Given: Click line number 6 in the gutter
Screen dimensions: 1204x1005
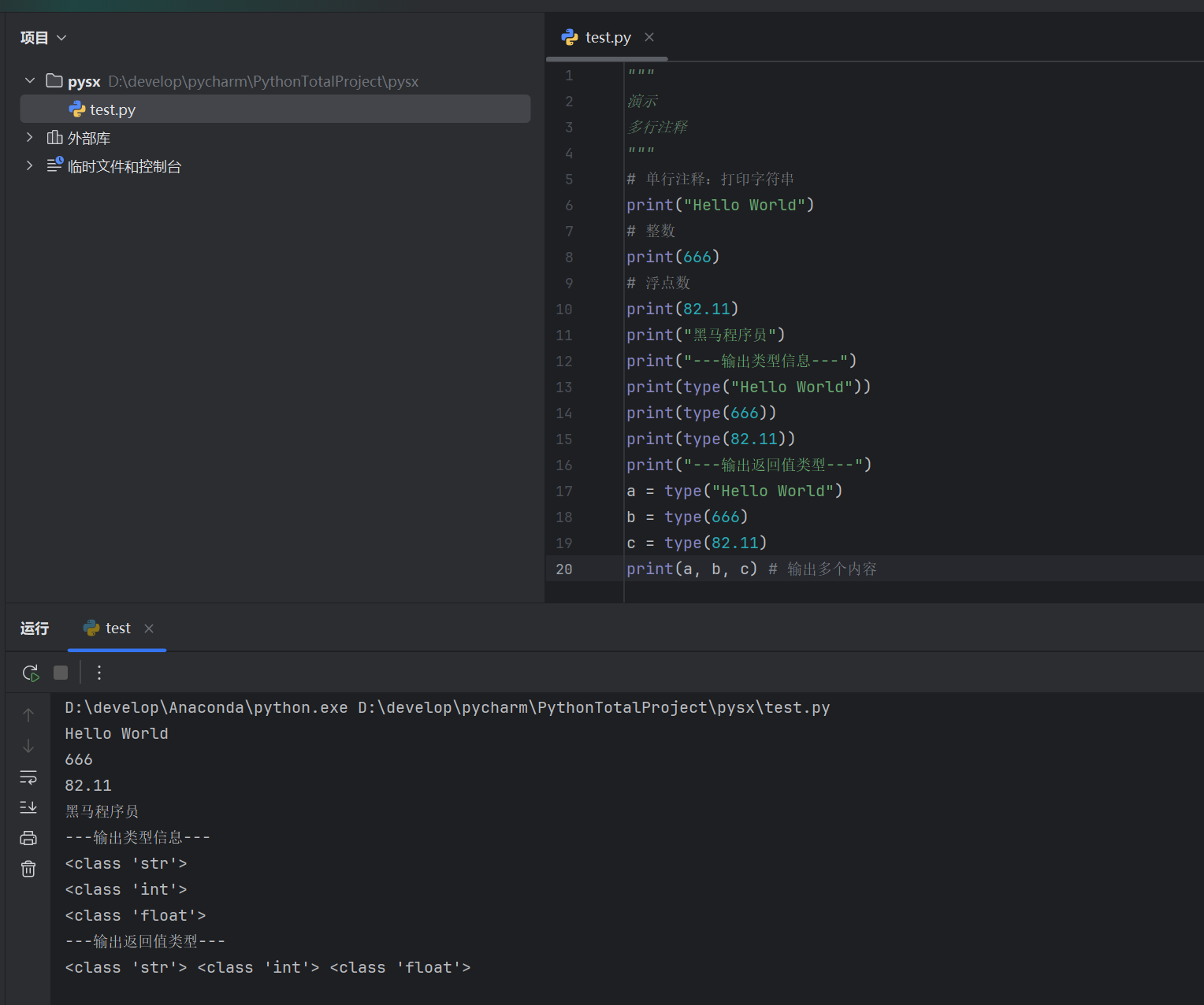Looking at the screenshot, I should tap(569, 205).
